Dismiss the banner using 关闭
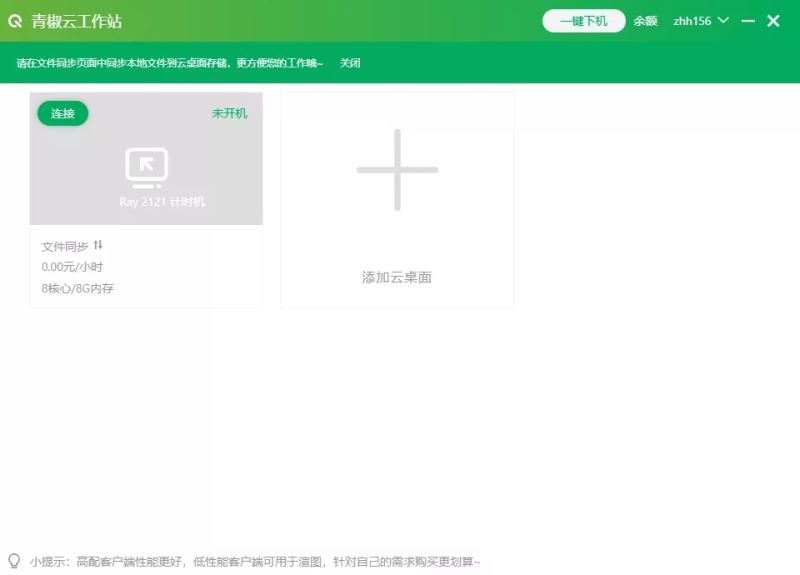Image resolution: width=800 pixels, height=575 pixels. tap(350, 63)
